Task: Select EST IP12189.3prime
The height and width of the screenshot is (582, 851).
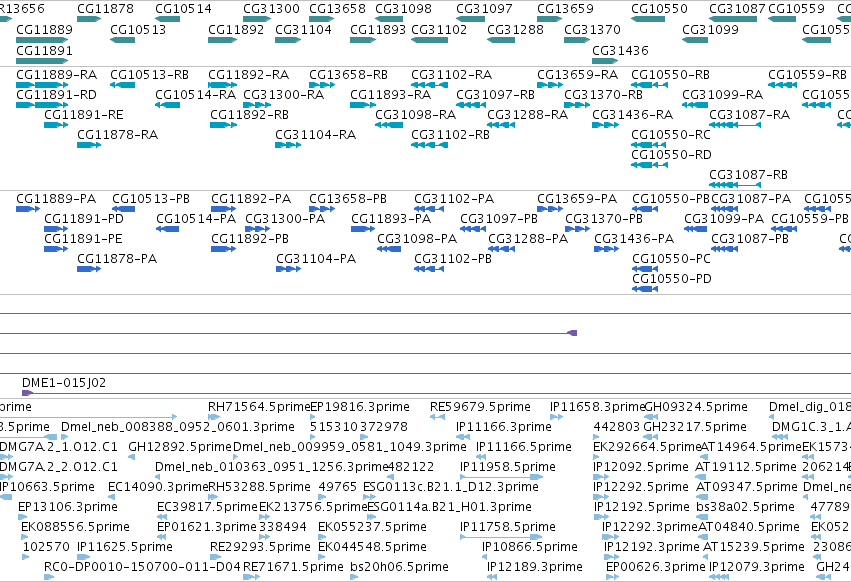Action: click(492, 577)
